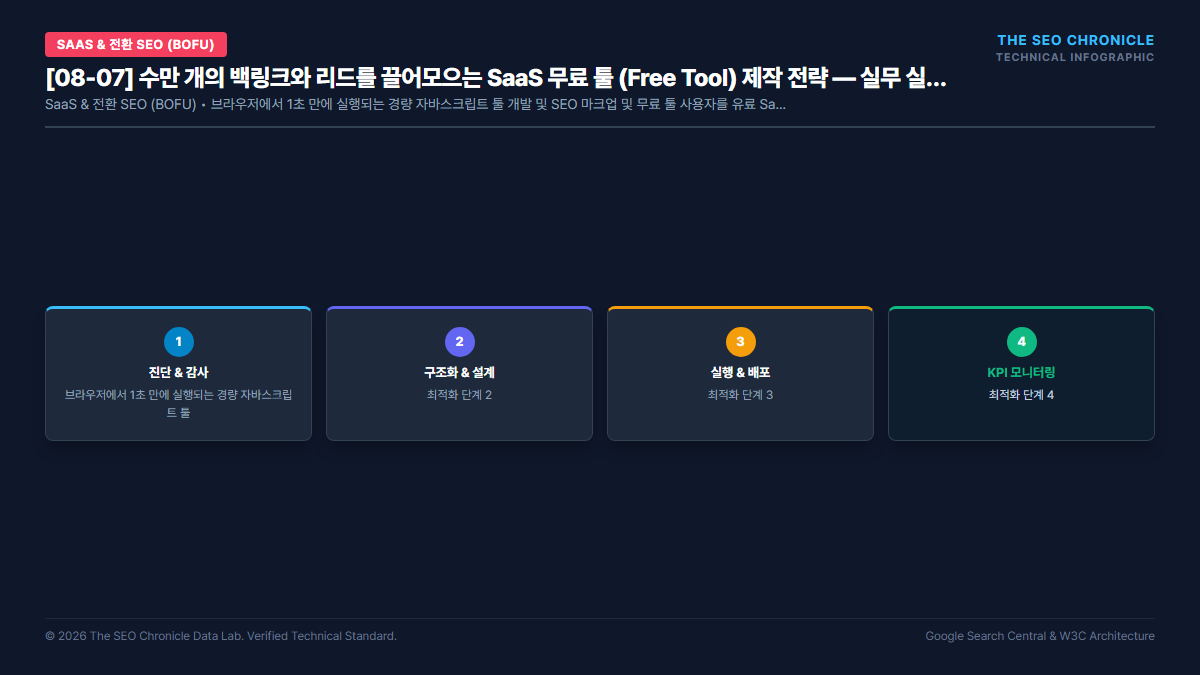Click the blue step 1 circle
This screenshot has height=675, width=1200.
coord(179,342)
